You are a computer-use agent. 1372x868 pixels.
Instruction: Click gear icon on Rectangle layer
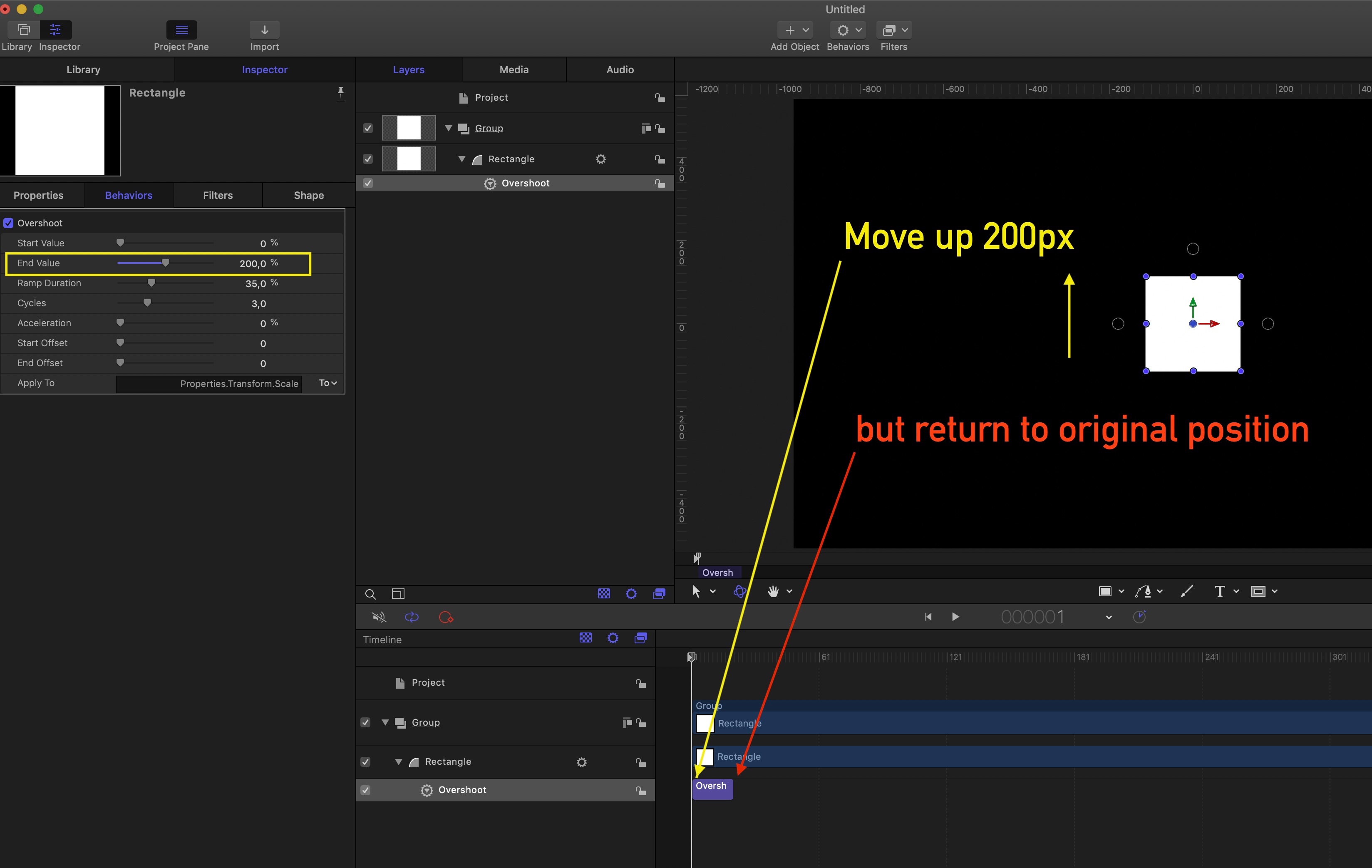click(600, 159)
